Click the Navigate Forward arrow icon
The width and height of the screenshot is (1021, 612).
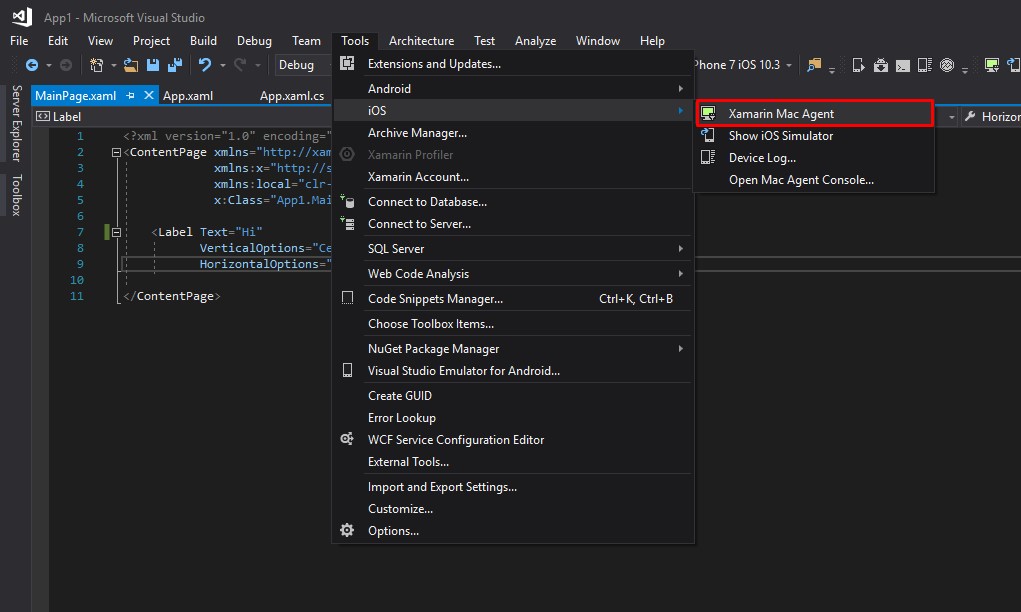point(66,64)
